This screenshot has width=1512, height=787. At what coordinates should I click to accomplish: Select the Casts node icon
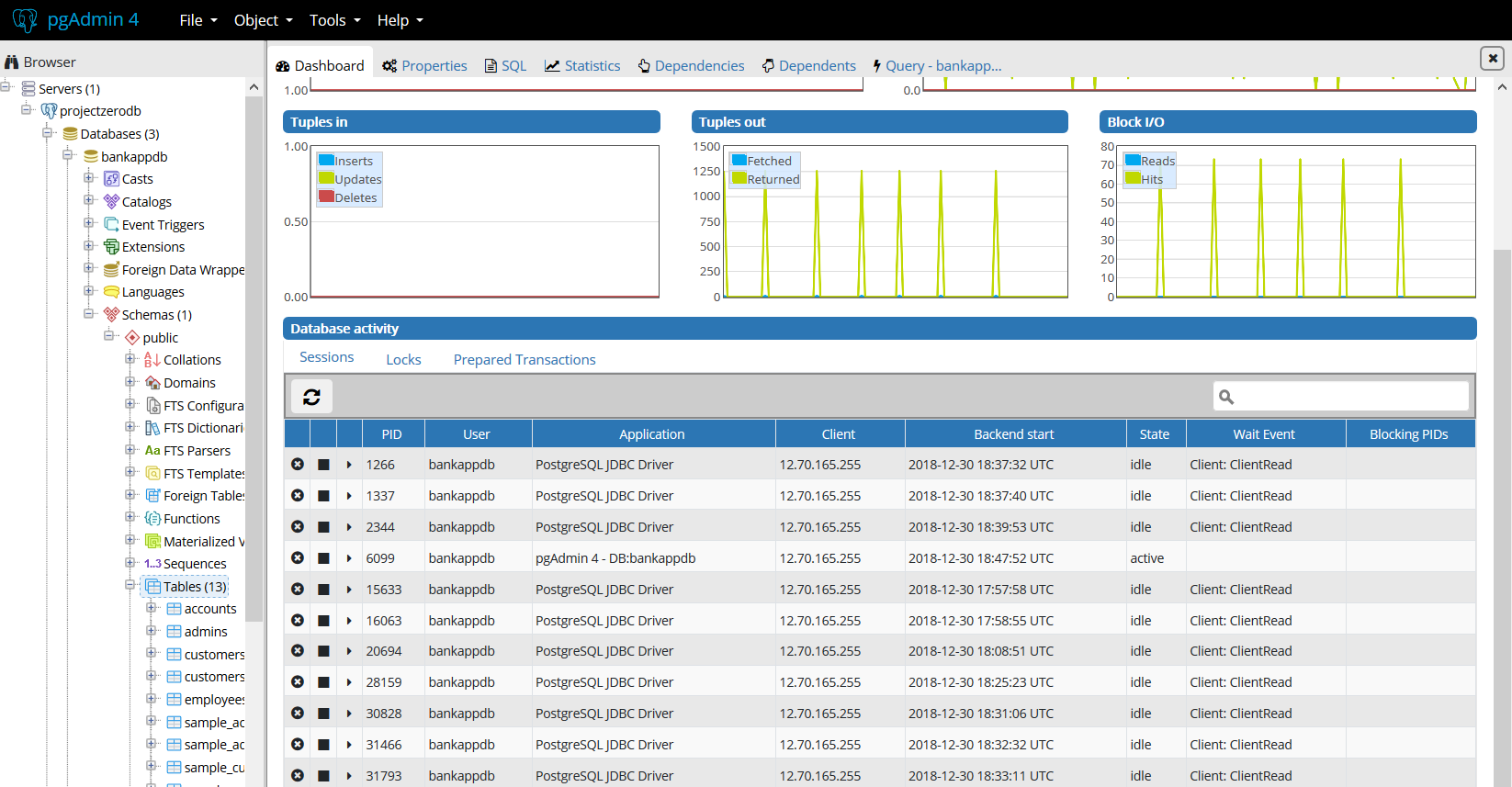coord(111,179)
